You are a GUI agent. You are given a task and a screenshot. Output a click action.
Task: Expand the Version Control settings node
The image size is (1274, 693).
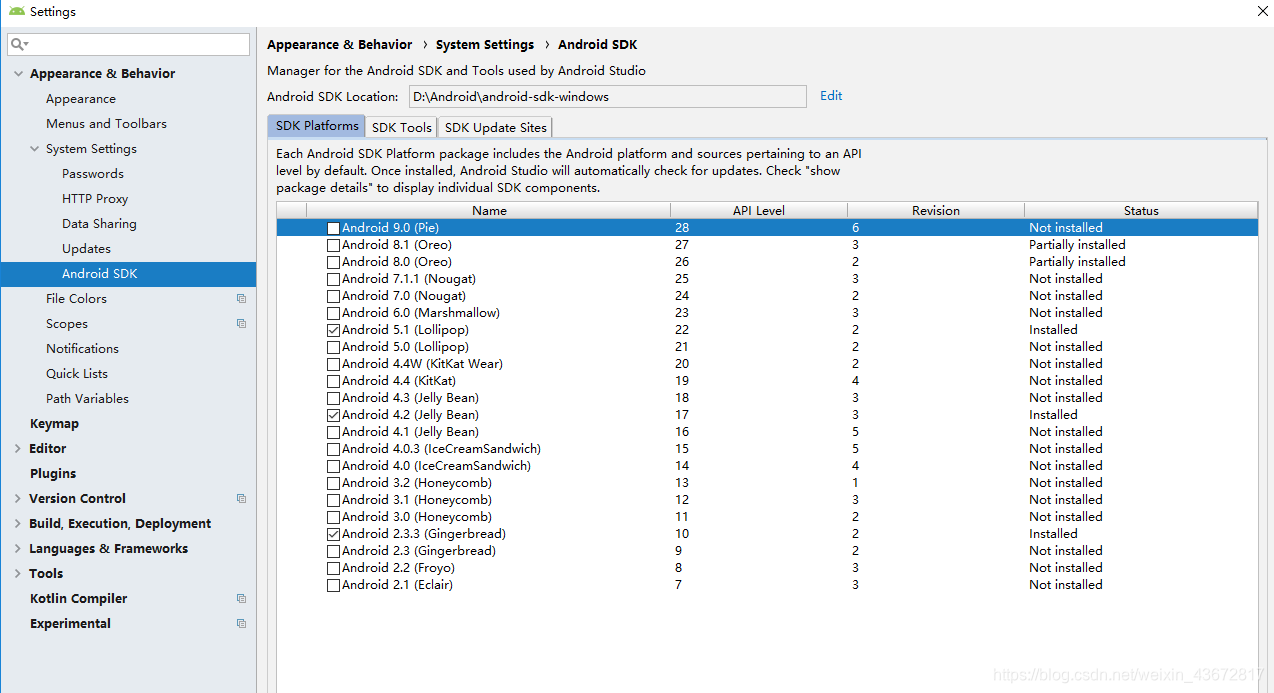click(18, 499)
